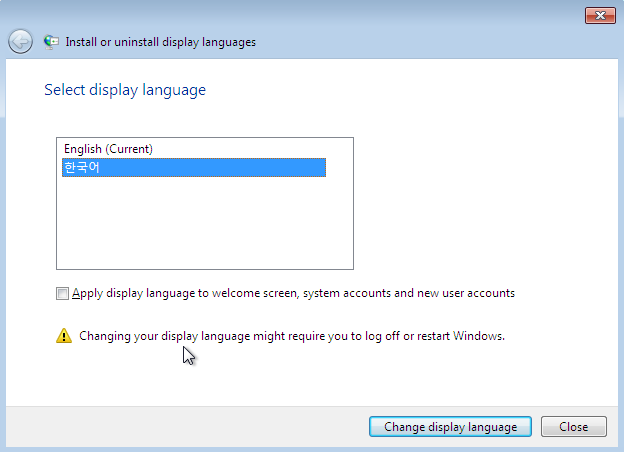Click empty area of language list box
Image resolution: width=624 pixels, height=452 pixels.
click(x=205, y=223)
